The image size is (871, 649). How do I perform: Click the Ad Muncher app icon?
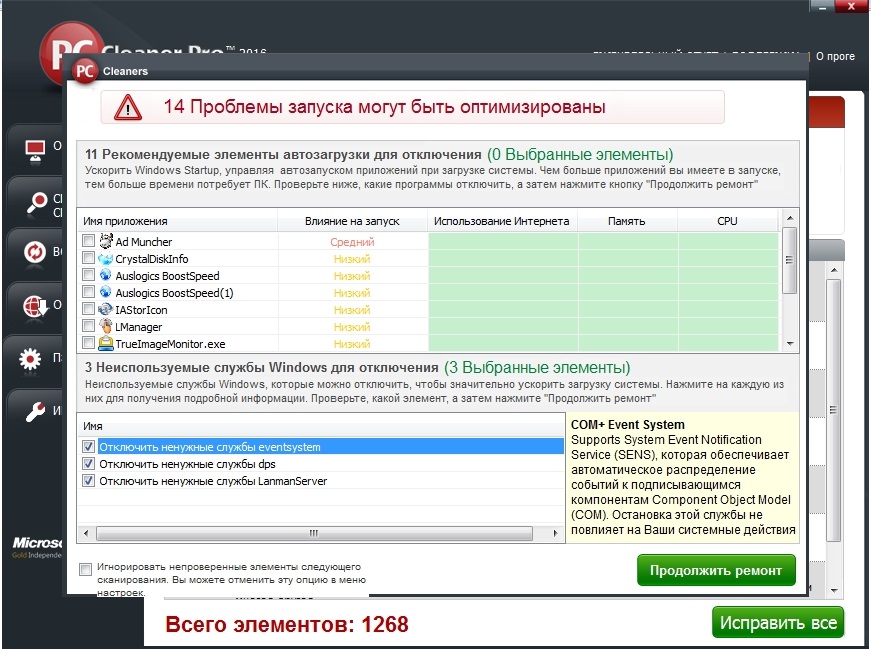pos(106,241)
